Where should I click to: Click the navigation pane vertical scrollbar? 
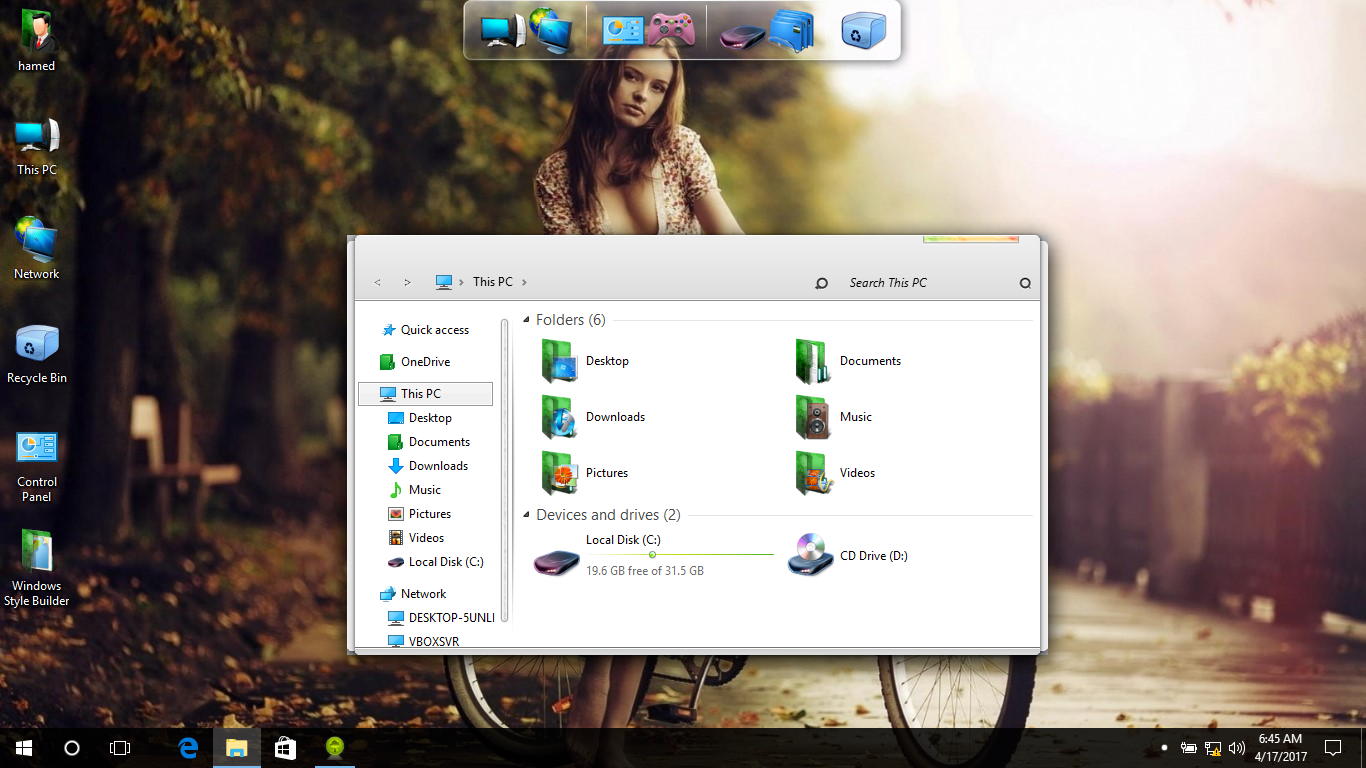pyautogui.click(x=504, y=470)
